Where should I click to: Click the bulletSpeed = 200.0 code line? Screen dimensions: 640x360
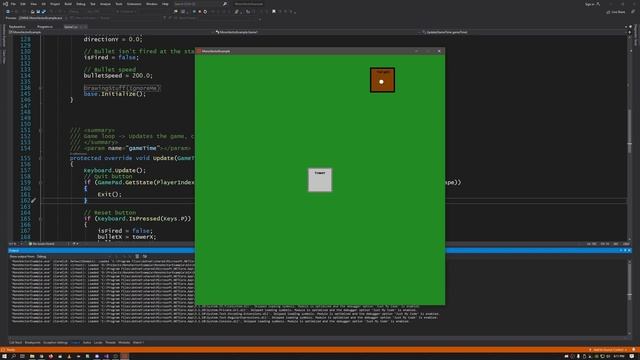(118, 76)
